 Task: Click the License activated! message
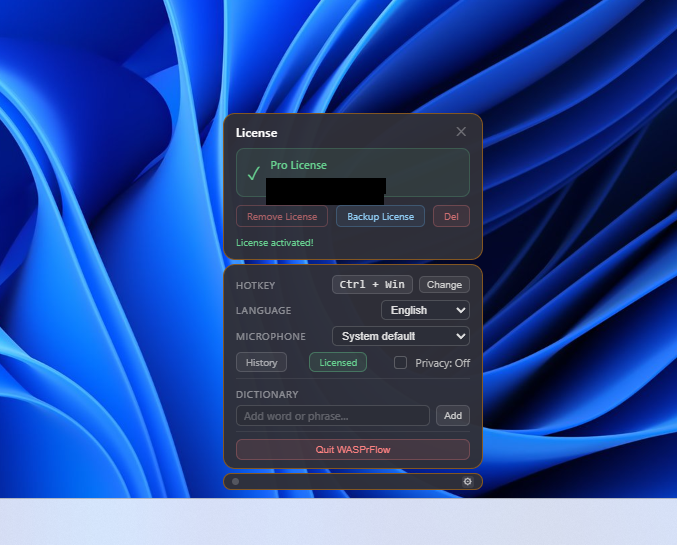point(275,243)
